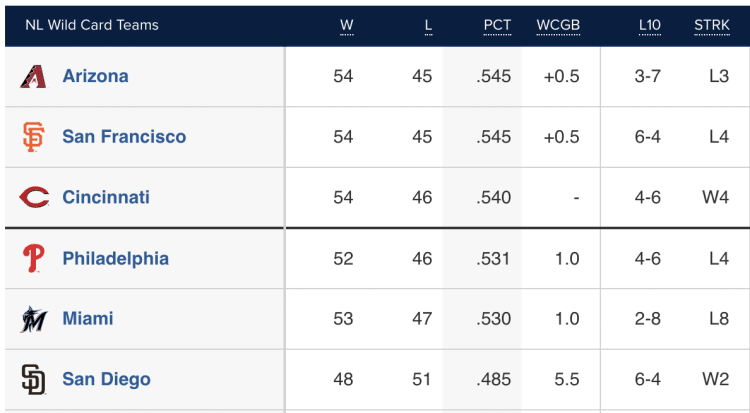Click the Cincinnati Reds logo
This screenshot has height=413, width=750.
click(x=34, y=197)
